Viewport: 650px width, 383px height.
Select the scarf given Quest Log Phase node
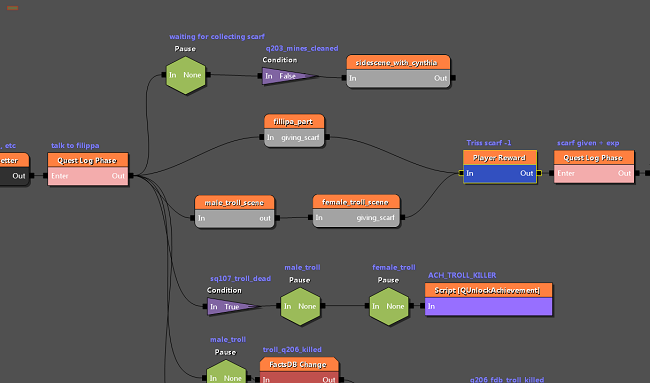tap(594, 167)
